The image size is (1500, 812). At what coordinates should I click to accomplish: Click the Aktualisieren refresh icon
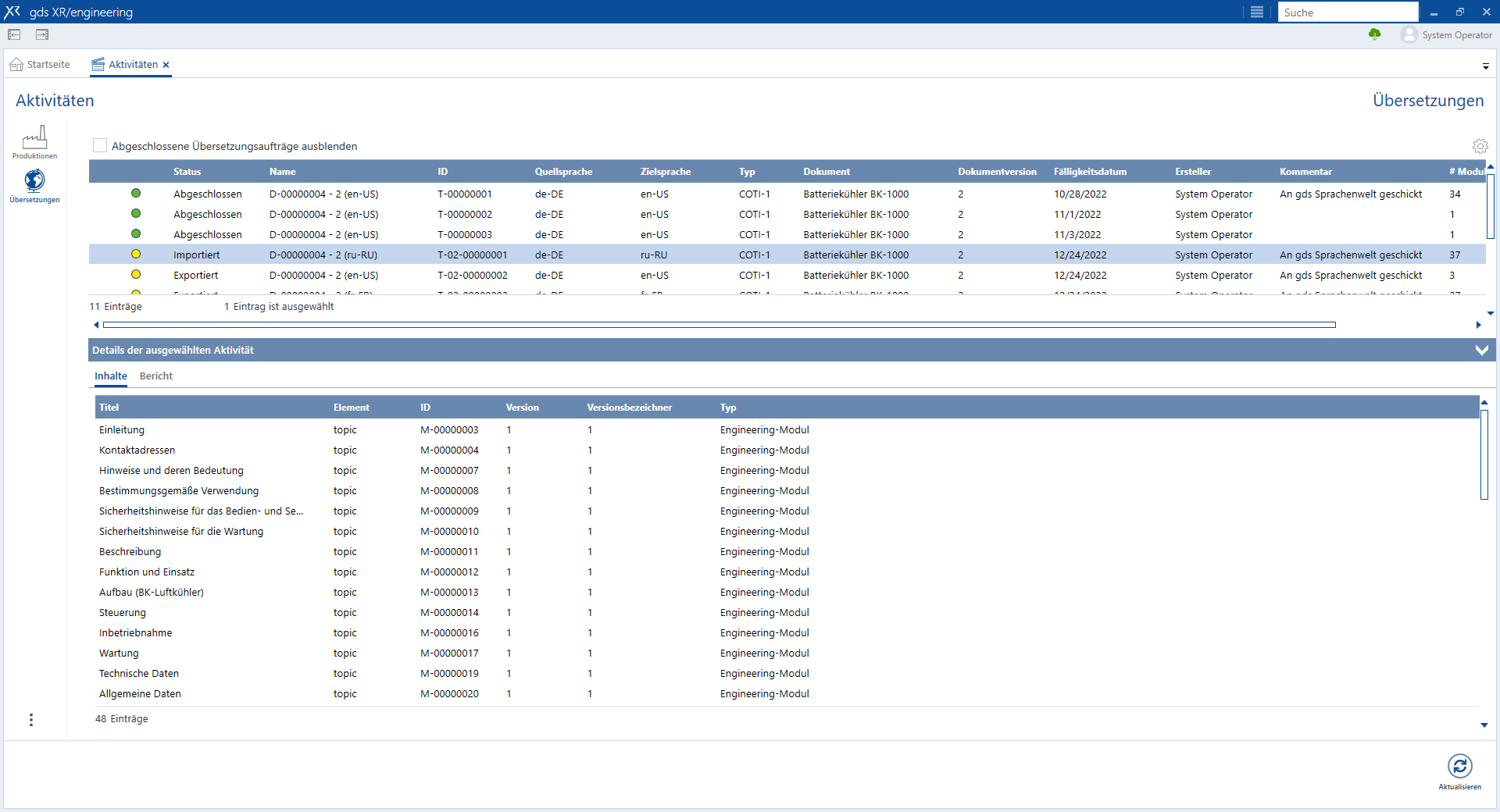(1459, 766)
